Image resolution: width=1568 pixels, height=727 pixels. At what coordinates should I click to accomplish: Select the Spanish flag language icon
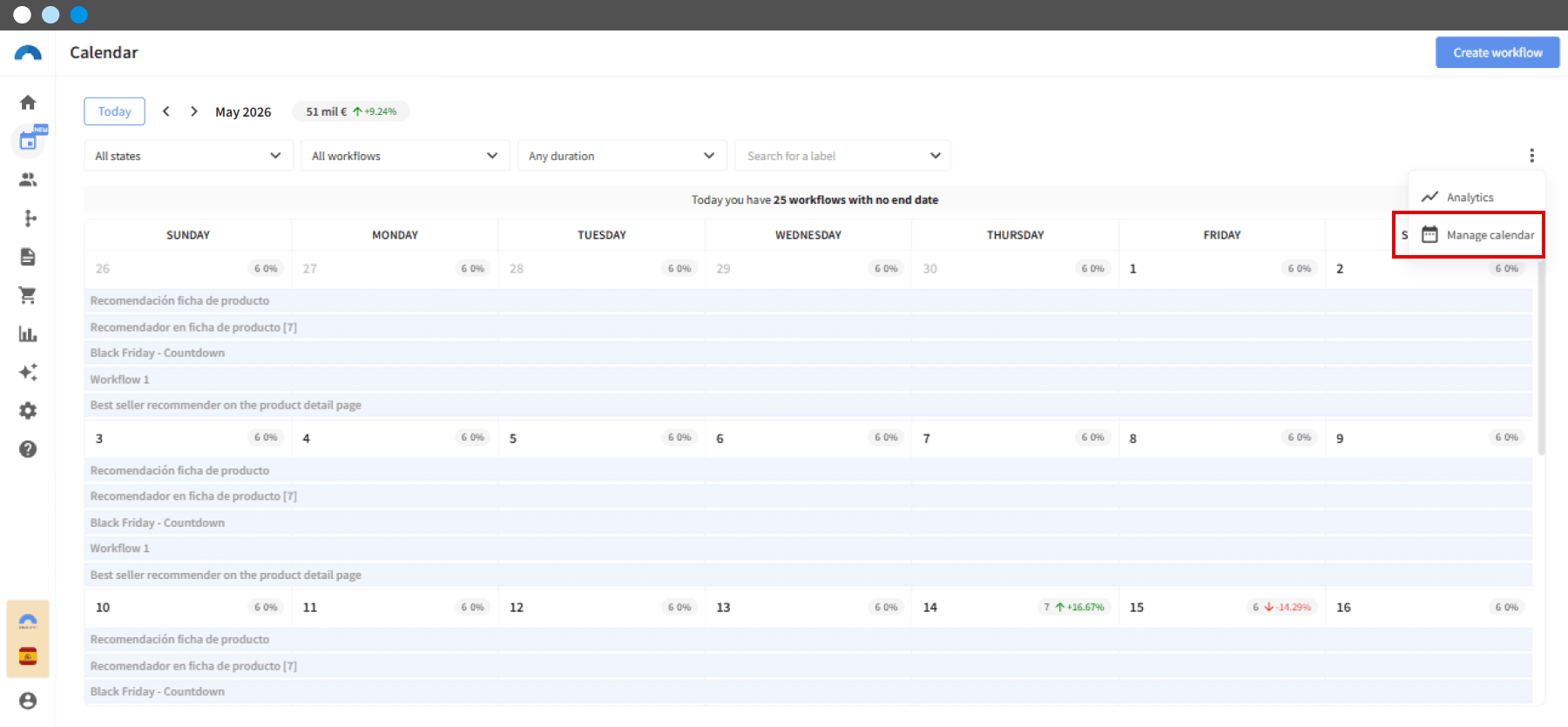click(x=28, y=656)
